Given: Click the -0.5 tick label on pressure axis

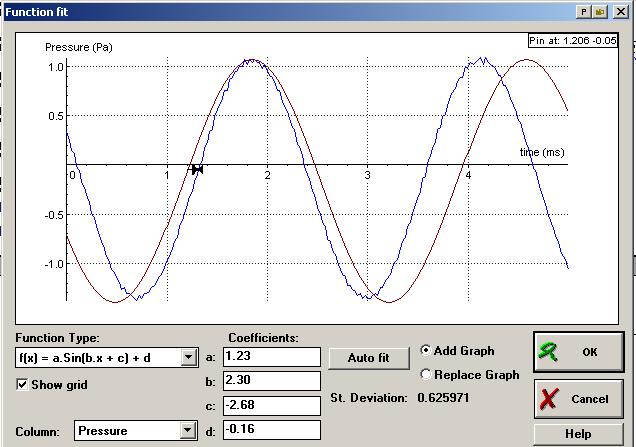Looking at the screenshot, I should click(x=54, y=215).
